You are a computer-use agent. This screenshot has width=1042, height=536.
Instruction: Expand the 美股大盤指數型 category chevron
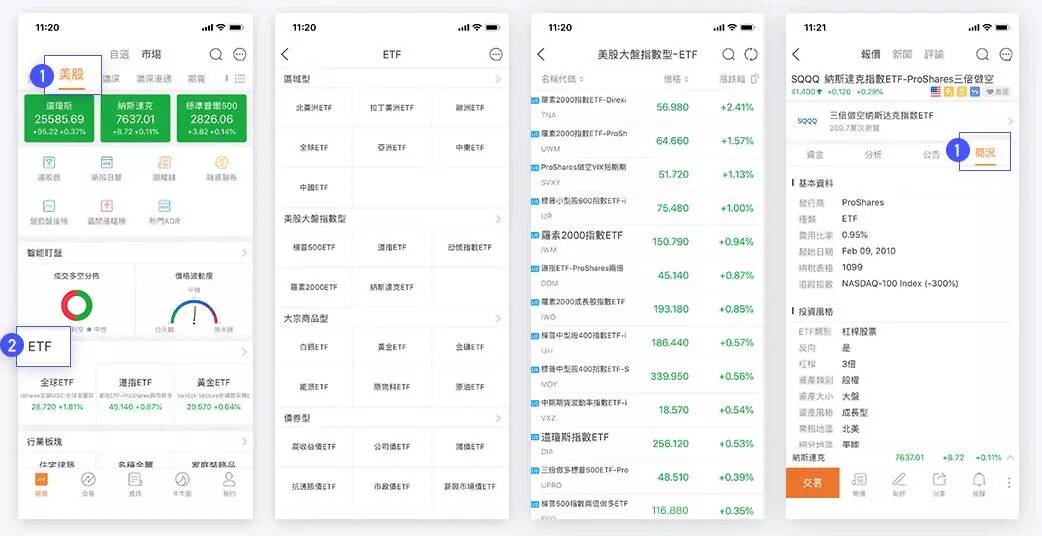click(498, 219)
